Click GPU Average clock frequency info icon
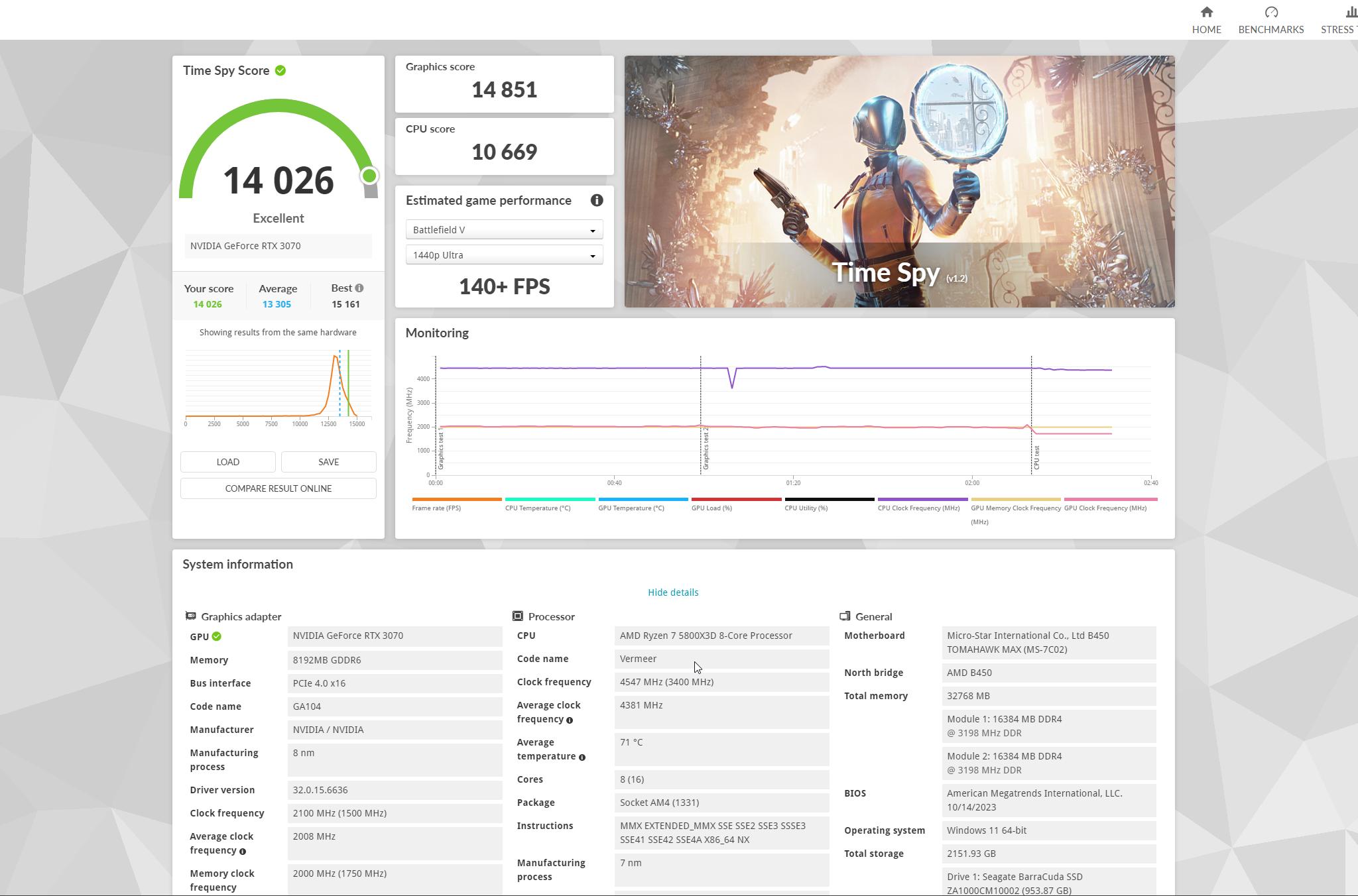This screenshot has width=1358, height=896. click(243, 852)
